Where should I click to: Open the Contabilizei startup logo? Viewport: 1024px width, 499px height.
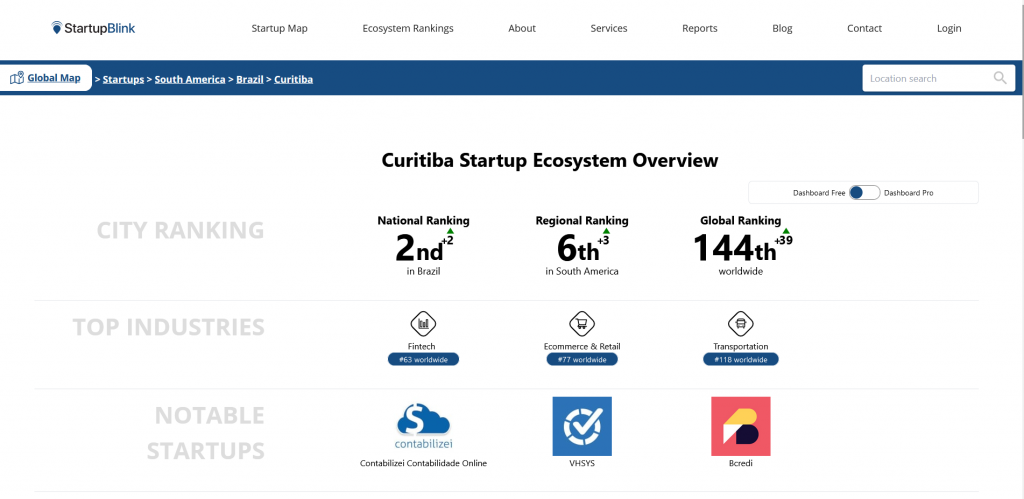pyautogui.click(x=423, y=427)
